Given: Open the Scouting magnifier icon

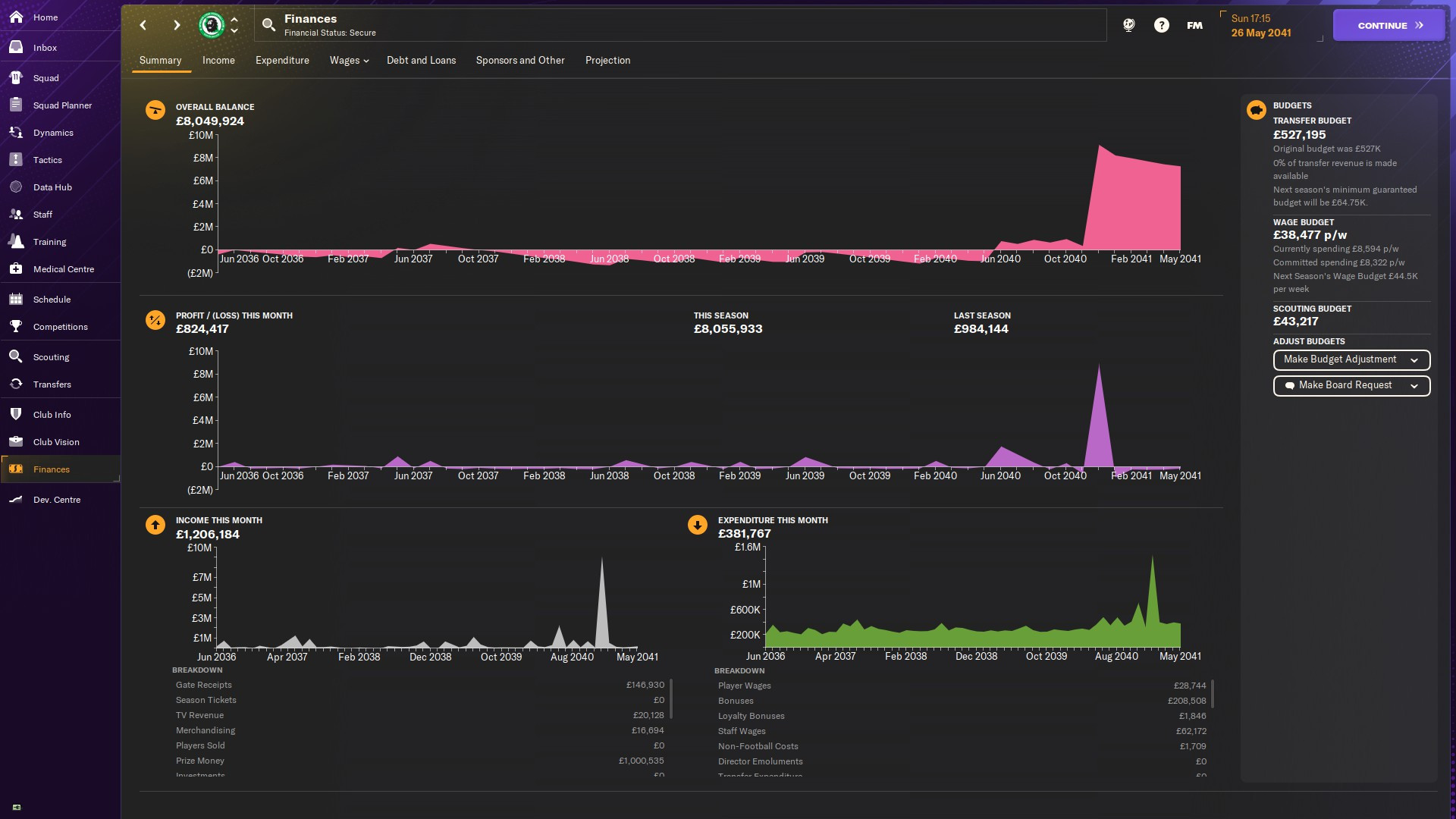Looking at the screenshot, I should tap(16, 356).
